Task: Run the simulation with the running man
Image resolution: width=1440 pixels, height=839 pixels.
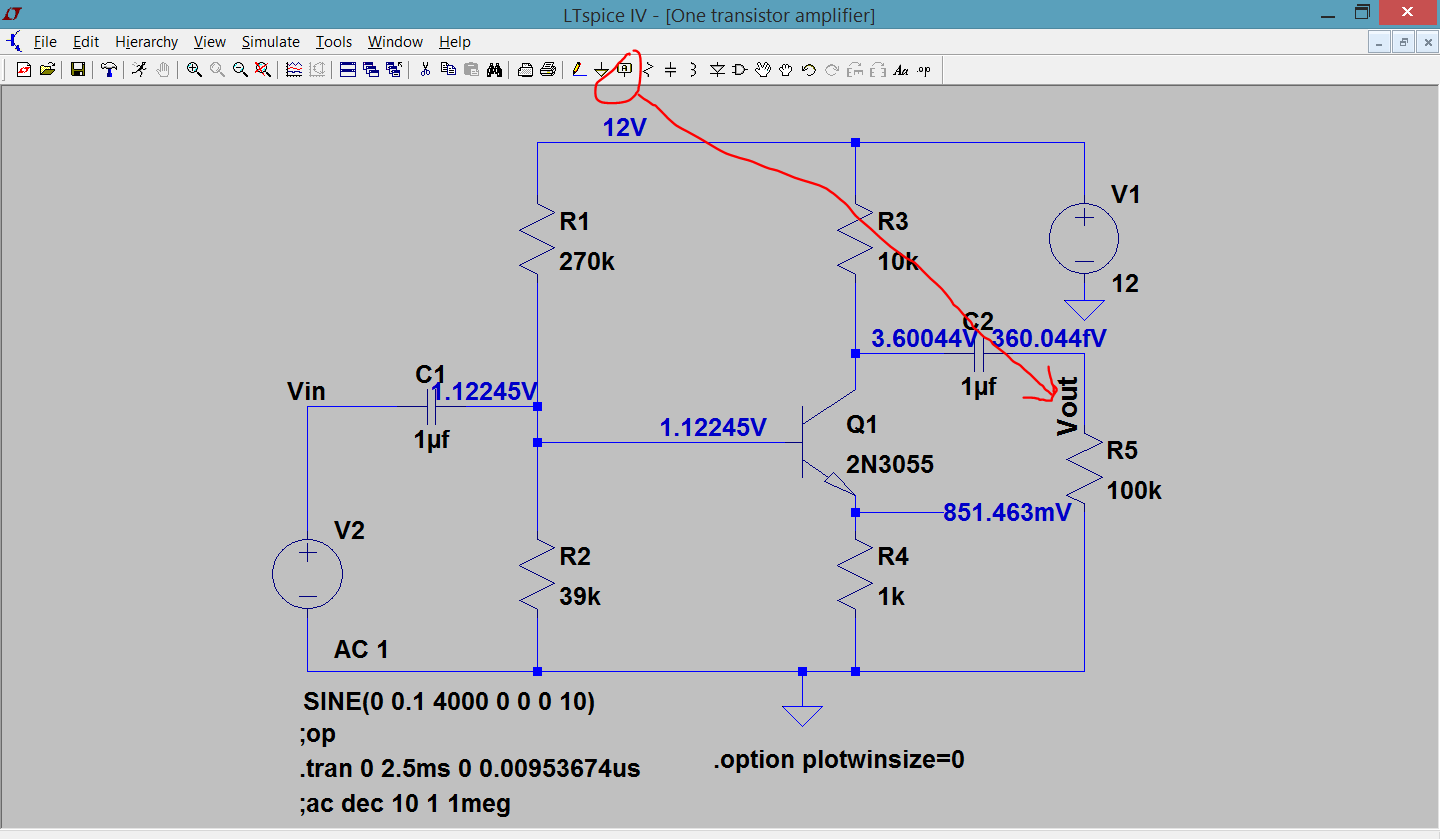Action: pos(139,70)
